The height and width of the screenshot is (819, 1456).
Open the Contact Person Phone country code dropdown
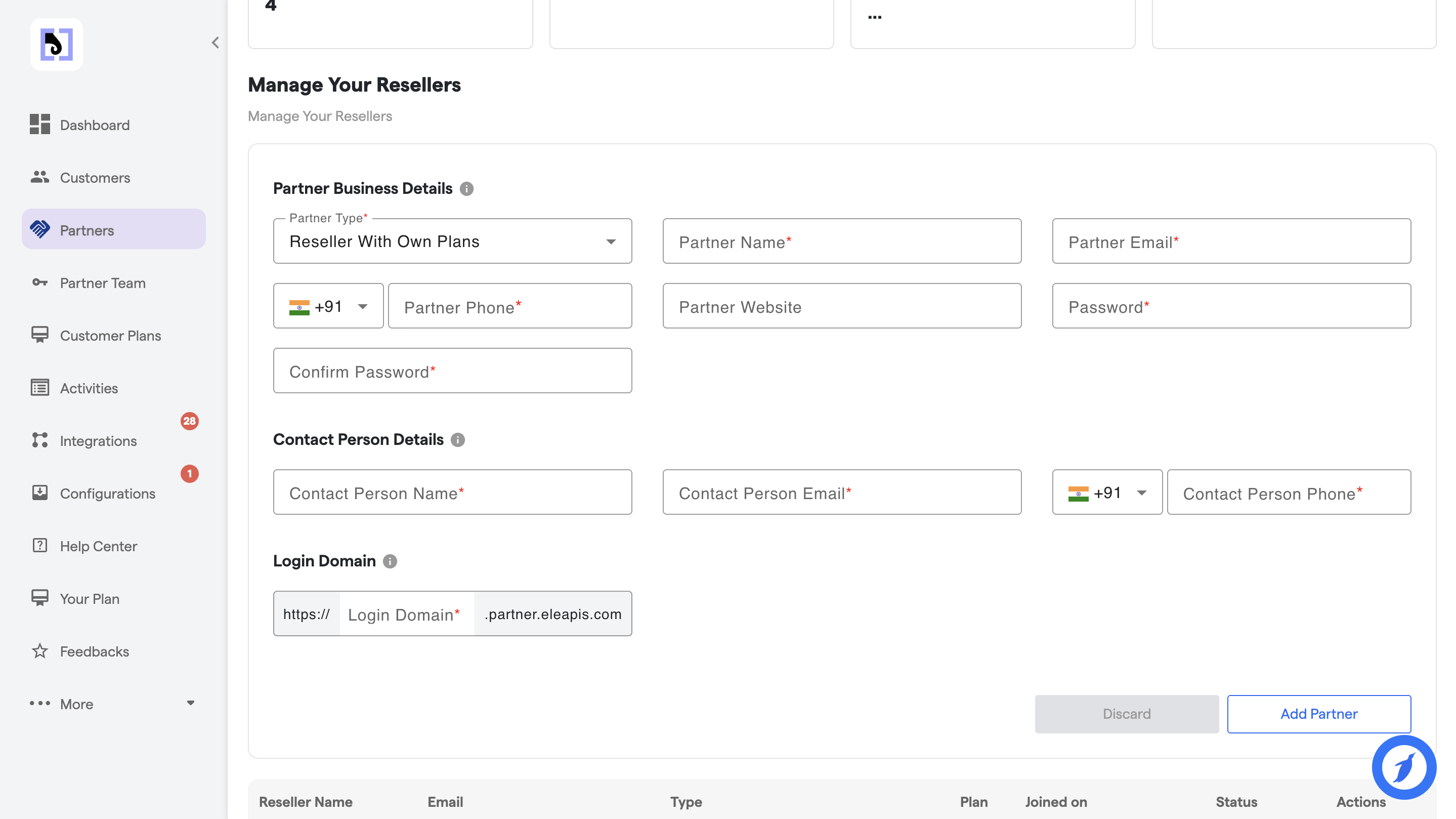(1107, 493)
